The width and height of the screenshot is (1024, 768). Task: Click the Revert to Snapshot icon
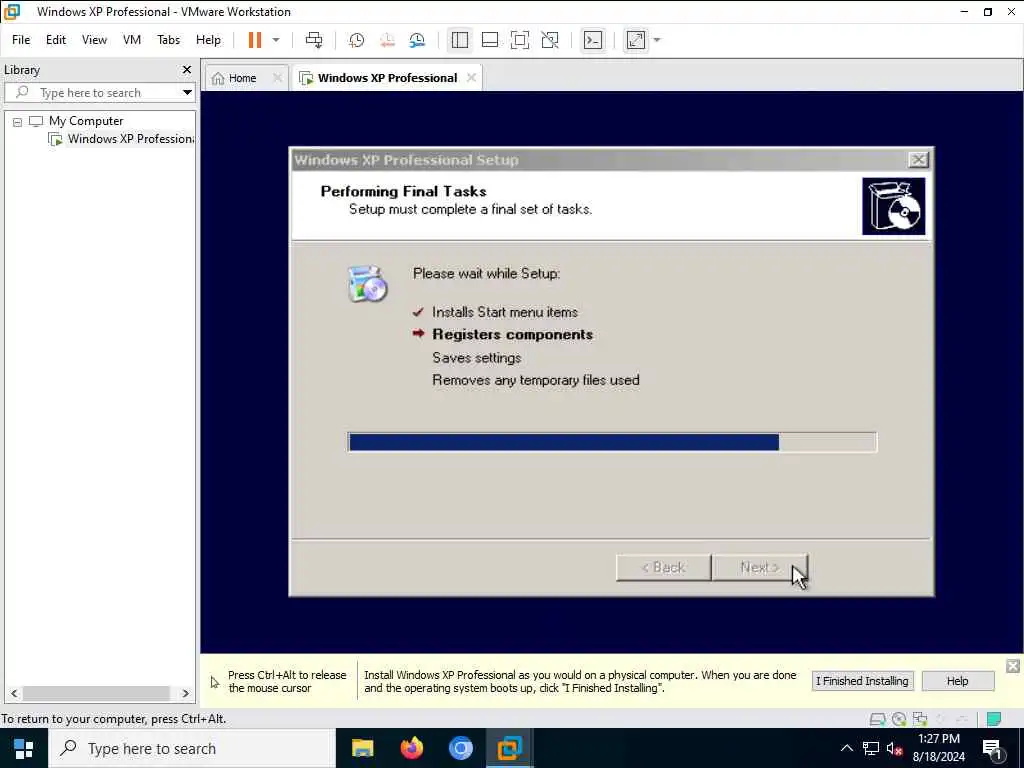(x=387, y=40)
